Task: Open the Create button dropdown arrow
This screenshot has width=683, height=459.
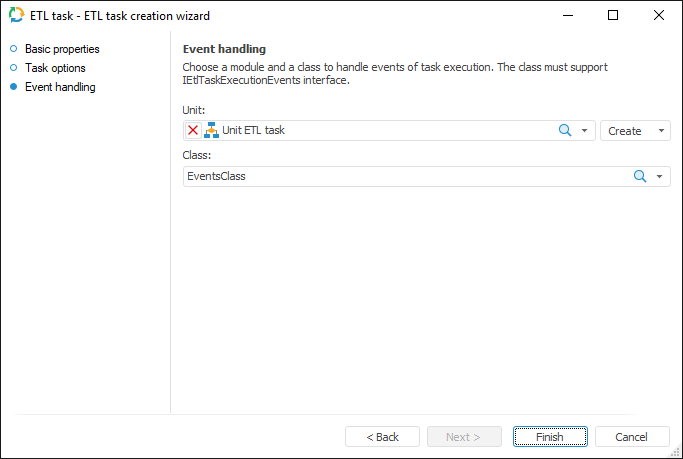Action: (x=661, y=131)
